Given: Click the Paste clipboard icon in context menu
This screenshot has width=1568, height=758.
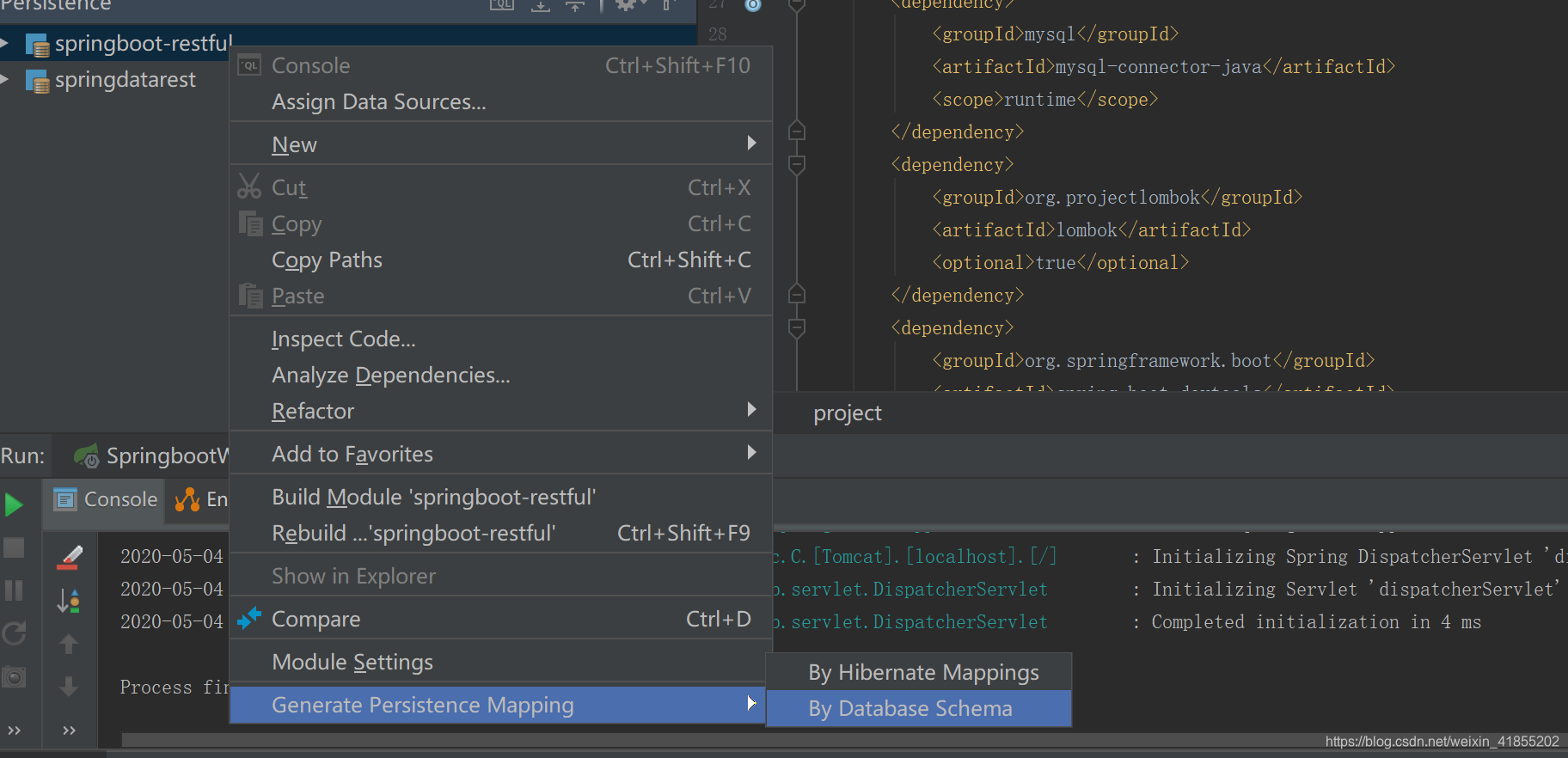Looking at the screenshot, I should point(250,296).
